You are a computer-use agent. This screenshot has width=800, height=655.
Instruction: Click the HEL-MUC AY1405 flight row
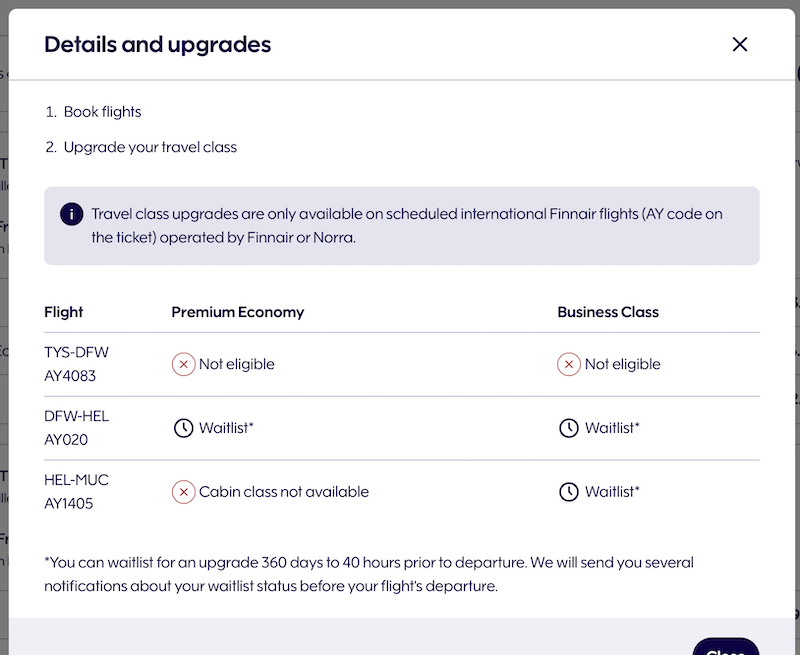[77, 492]
